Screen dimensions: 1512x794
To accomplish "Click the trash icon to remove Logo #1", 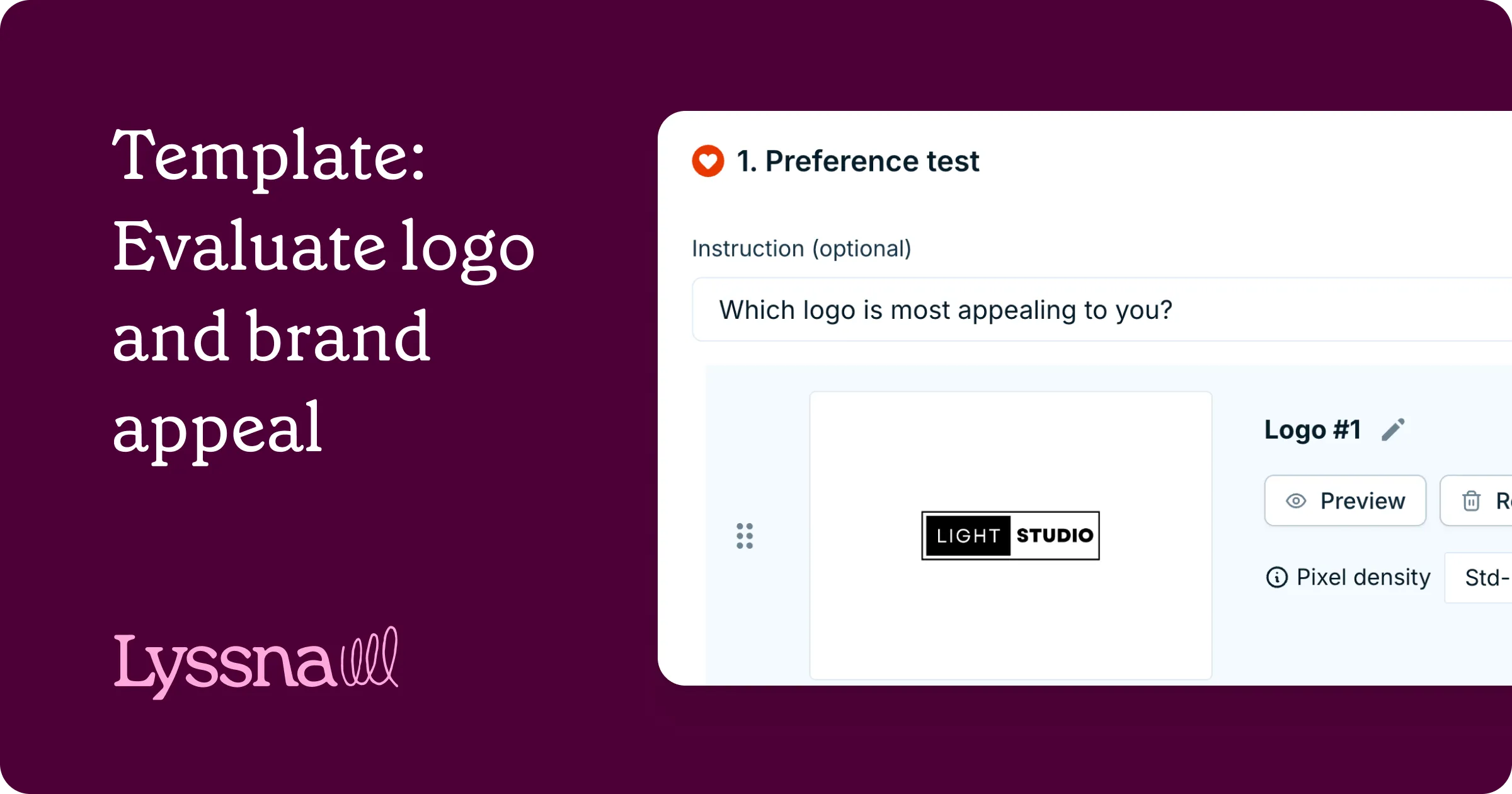I will pos(1472,500).
